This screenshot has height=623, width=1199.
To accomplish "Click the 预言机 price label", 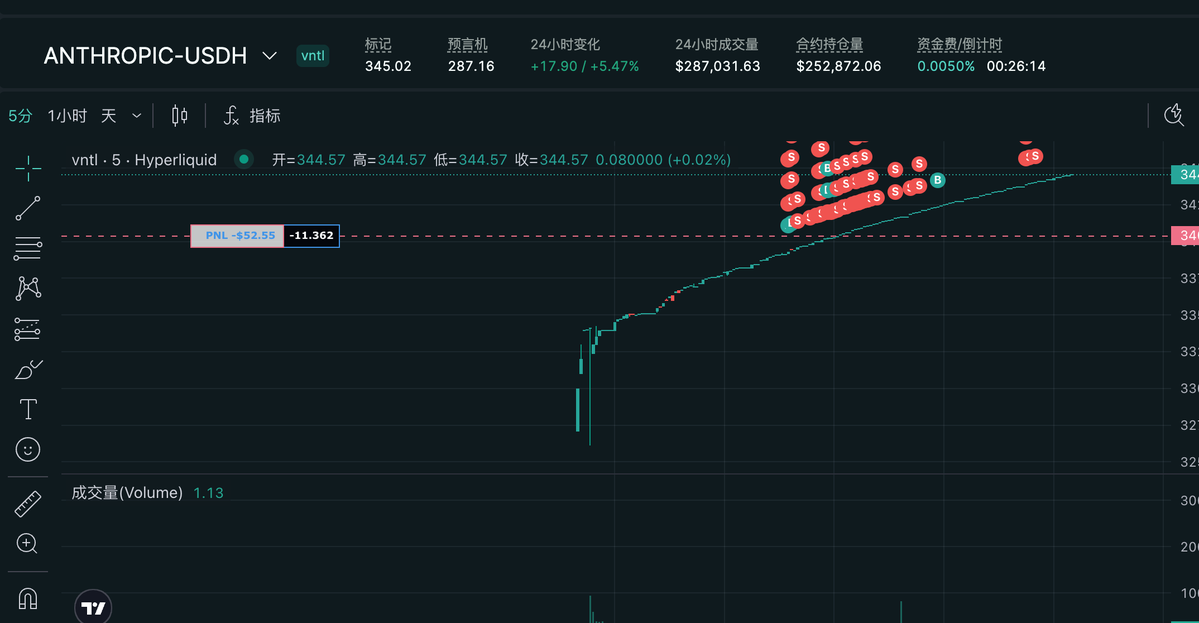I will click(467, 44).
